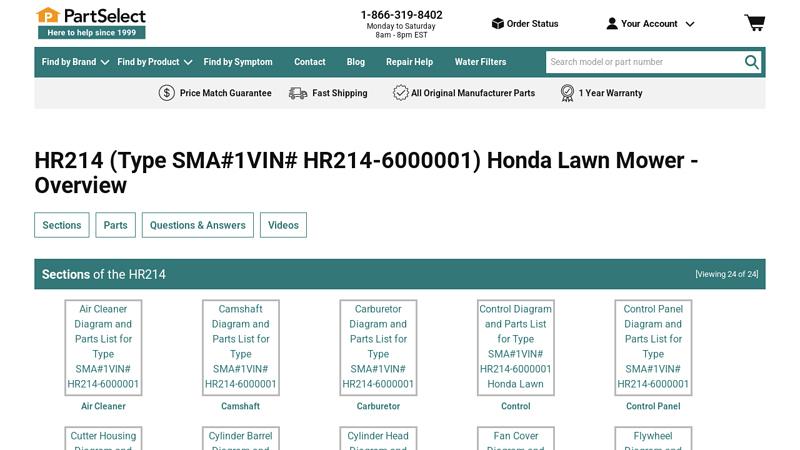Open the Find by Symptom menu item

(238, 62)
